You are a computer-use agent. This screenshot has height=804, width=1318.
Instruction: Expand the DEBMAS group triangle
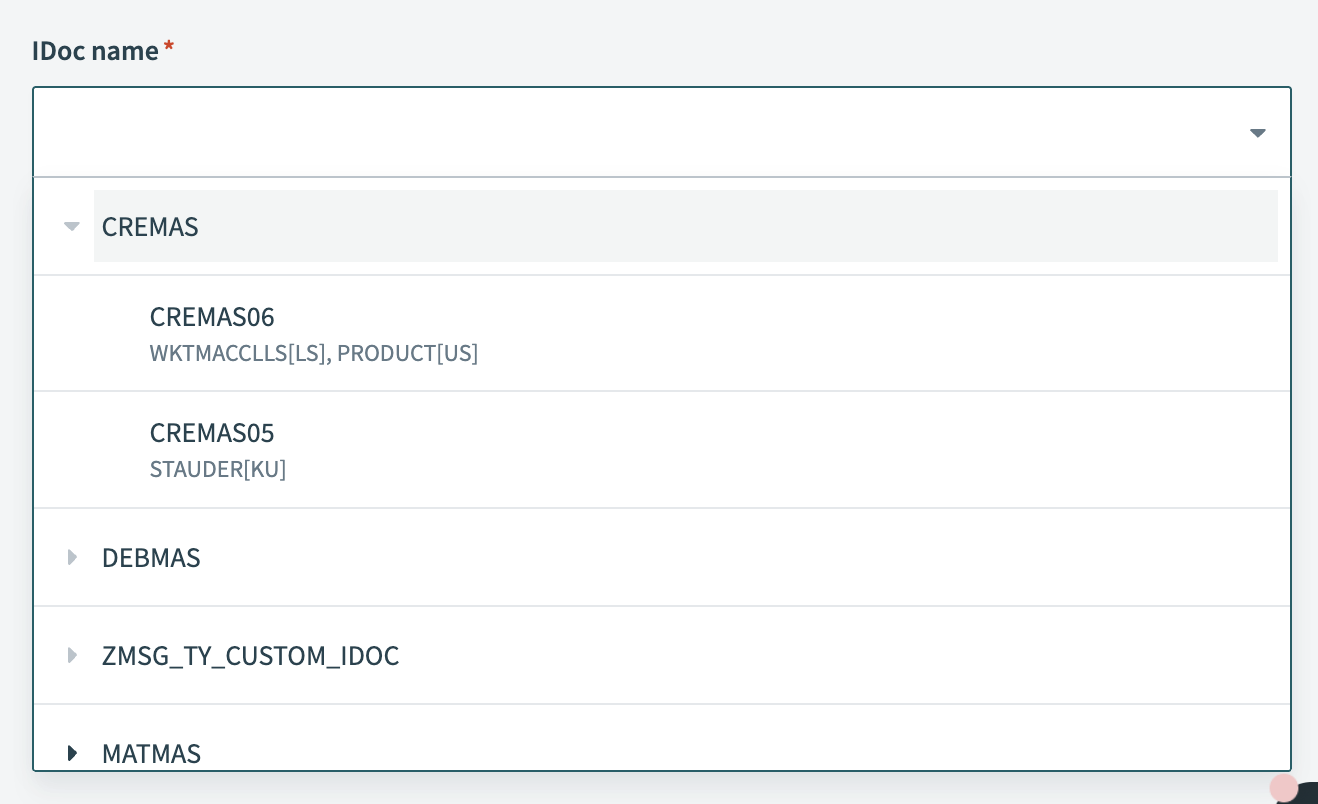click(72, 558)
